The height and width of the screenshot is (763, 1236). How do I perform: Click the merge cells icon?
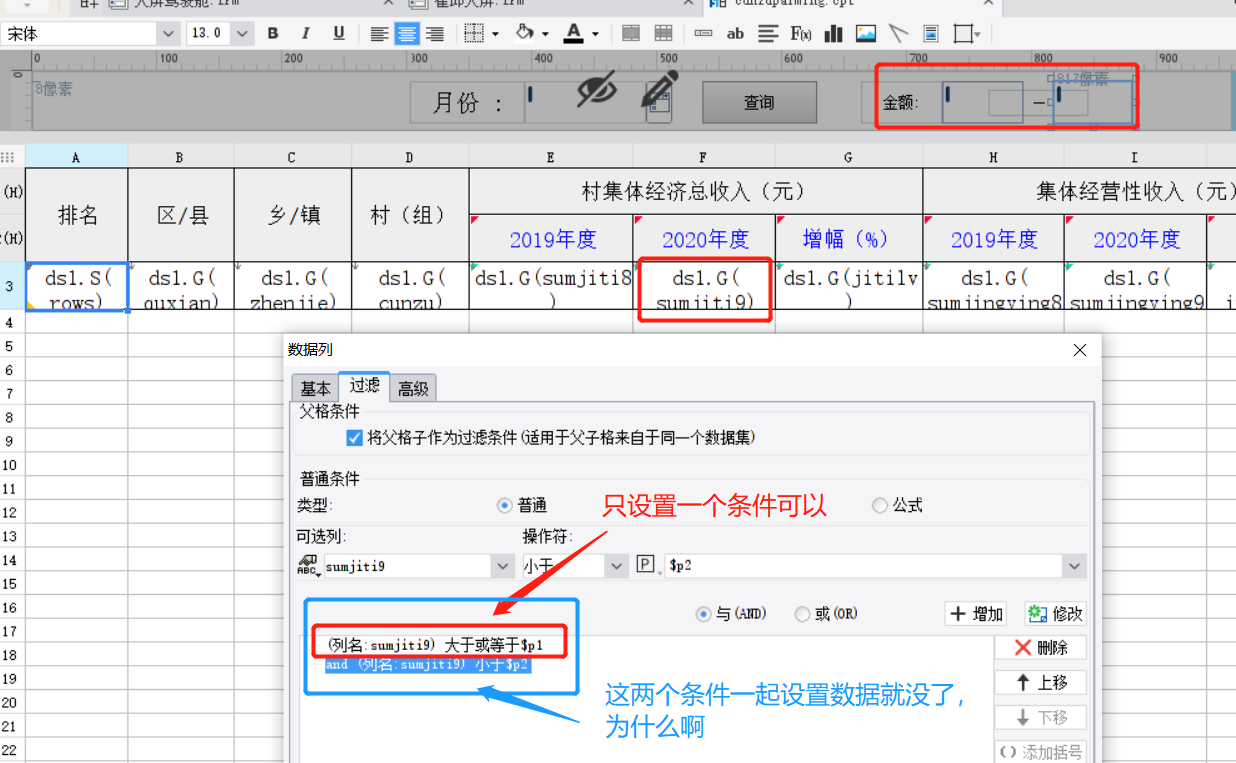click(x=631, y=33)
